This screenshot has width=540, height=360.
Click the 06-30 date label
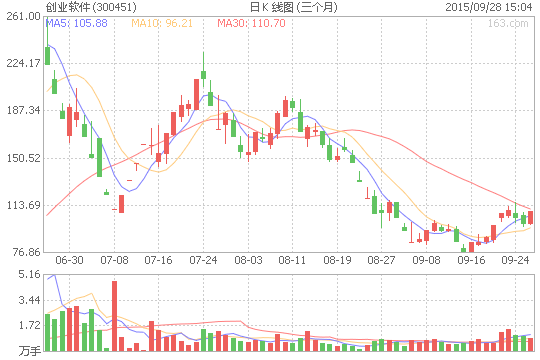(x=70, y=260)
